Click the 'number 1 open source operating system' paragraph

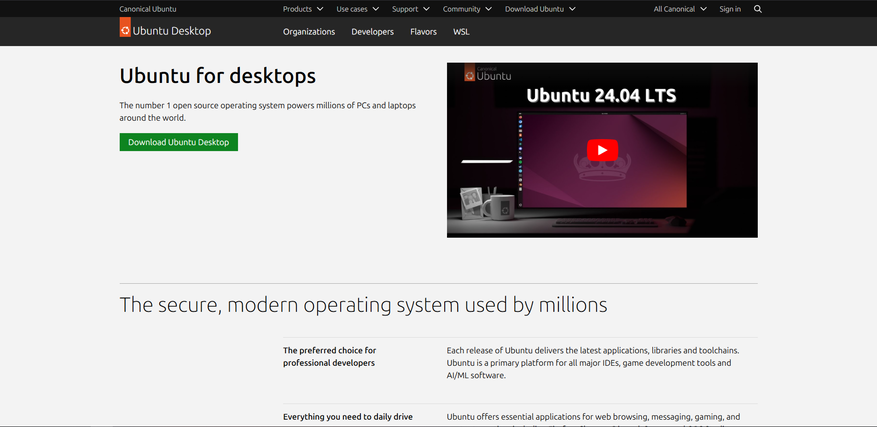267,111
